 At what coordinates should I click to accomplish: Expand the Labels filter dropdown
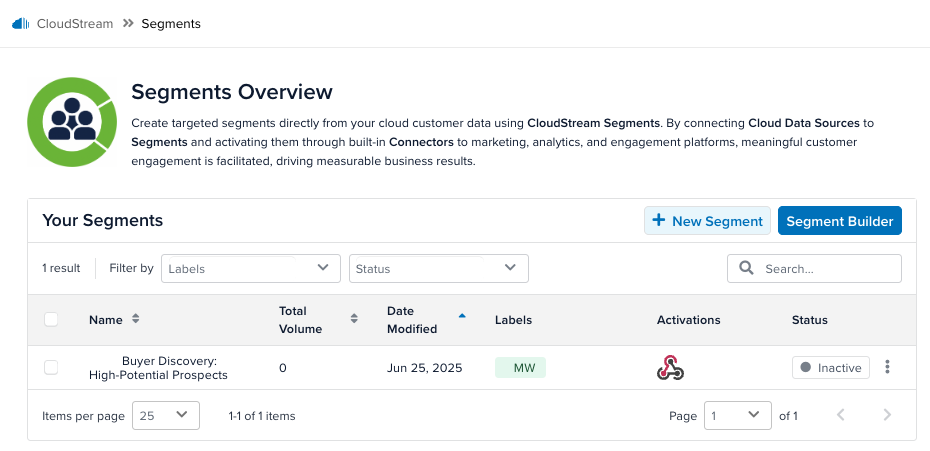pos(251,268)
